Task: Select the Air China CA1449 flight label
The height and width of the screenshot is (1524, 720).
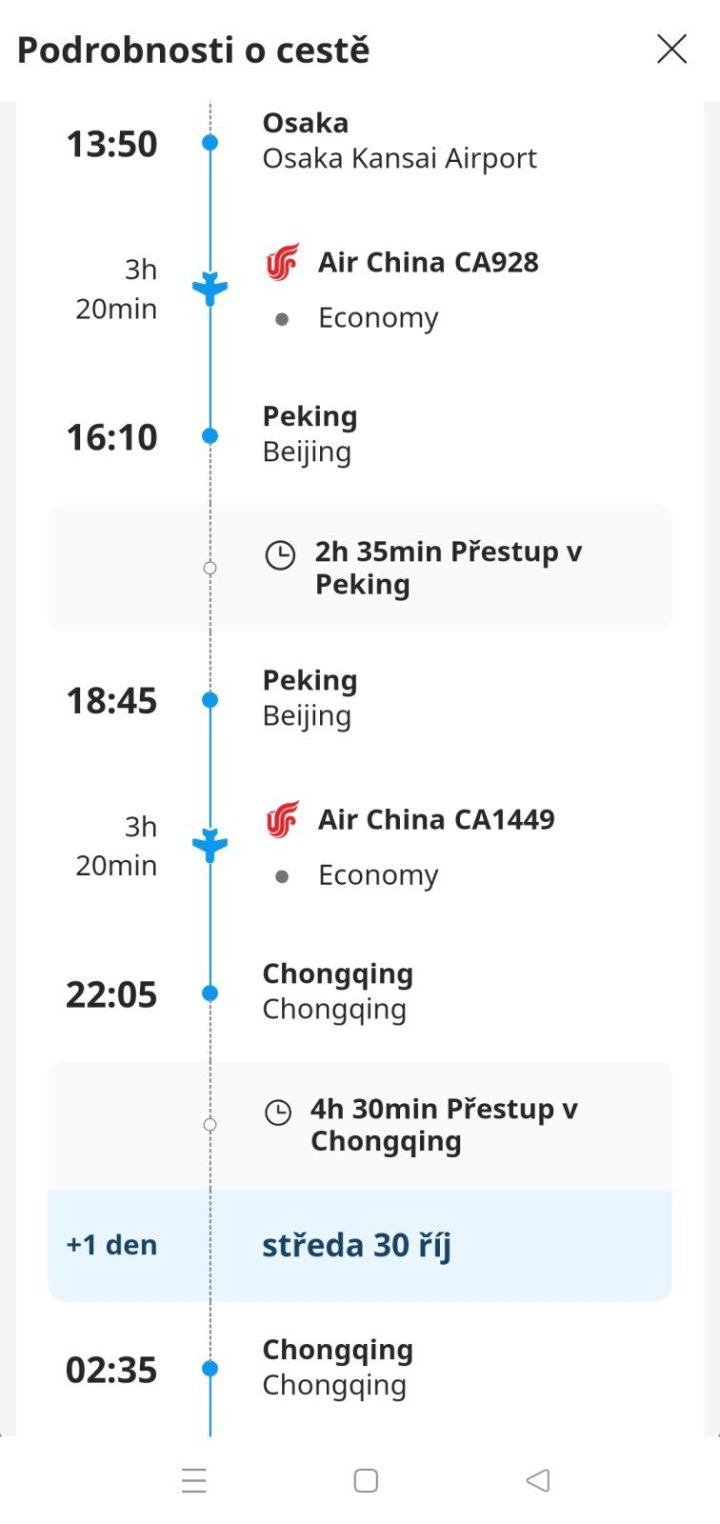Action: tap(436, 820)
